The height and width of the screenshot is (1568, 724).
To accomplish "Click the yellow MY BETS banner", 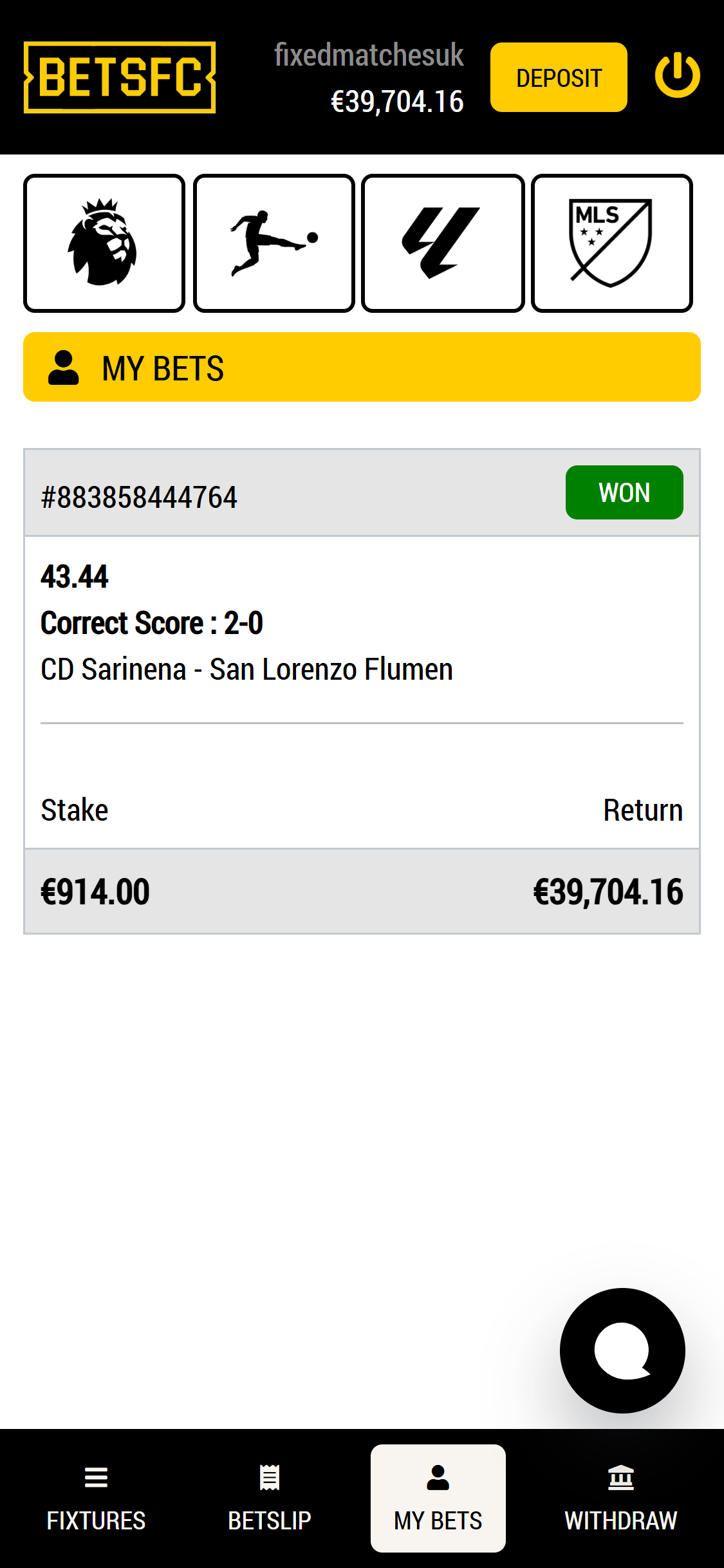I will pos(362,367).
